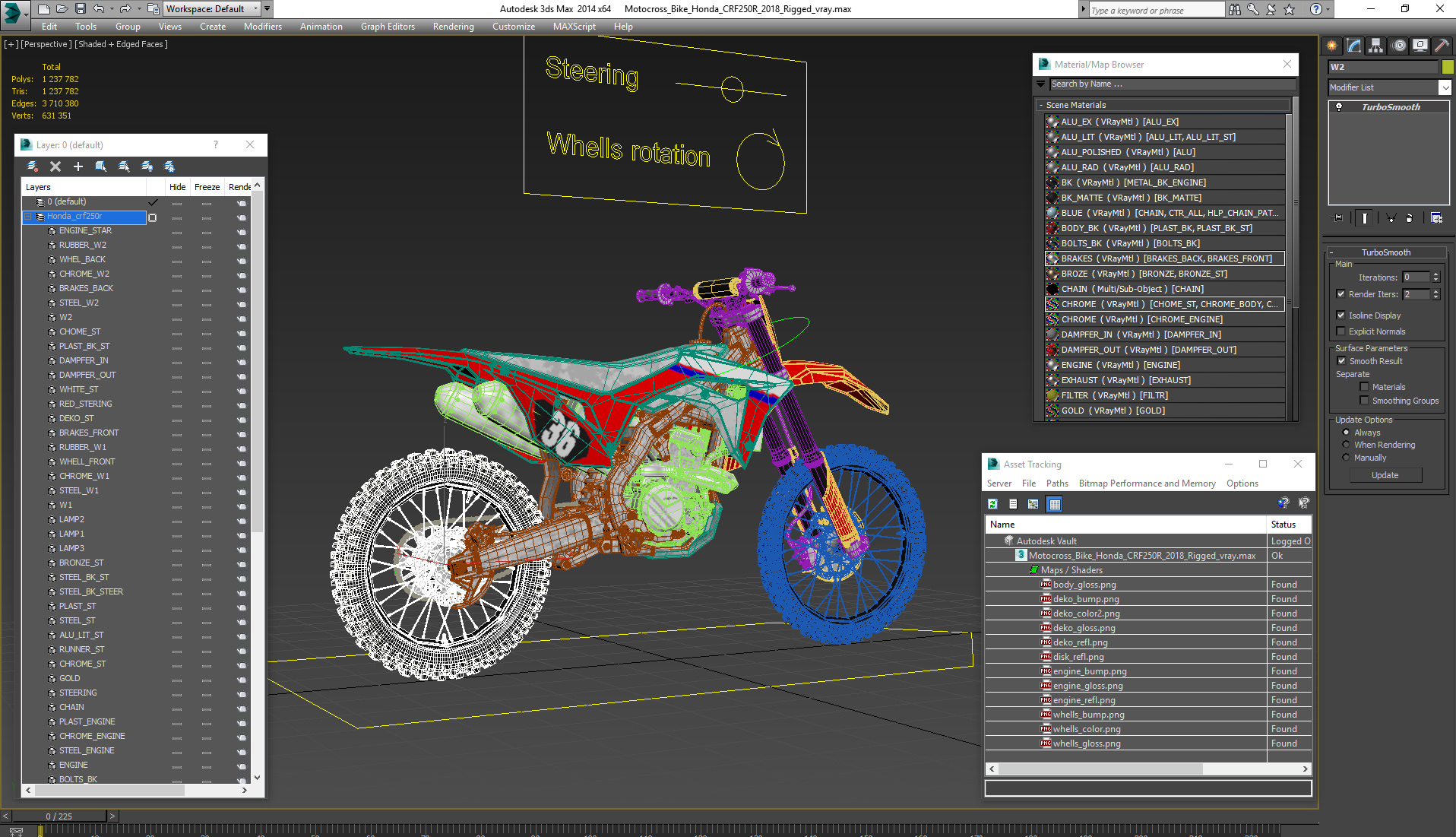Screen dimensions: 1456x837
Task: Click the Search by Name field in Material Browser
Action: pos(1173,84)
